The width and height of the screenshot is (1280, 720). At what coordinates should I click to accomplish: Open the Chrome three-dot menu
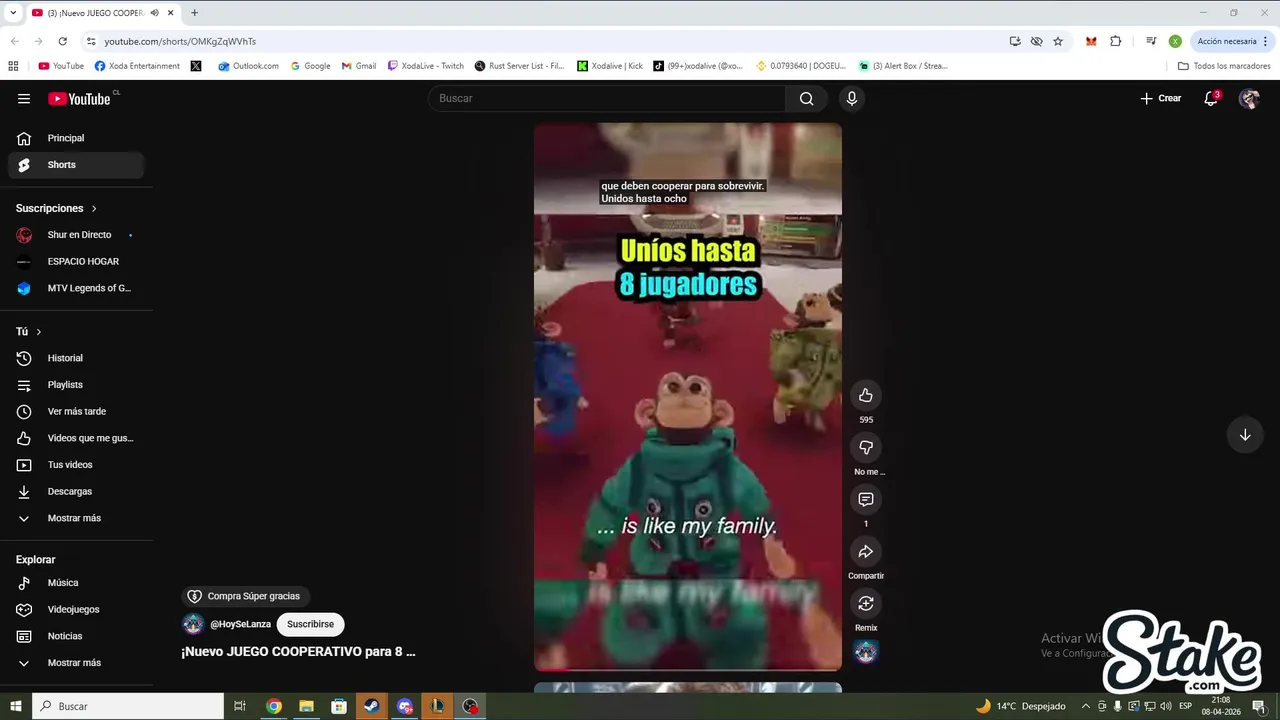(1266, 41)
